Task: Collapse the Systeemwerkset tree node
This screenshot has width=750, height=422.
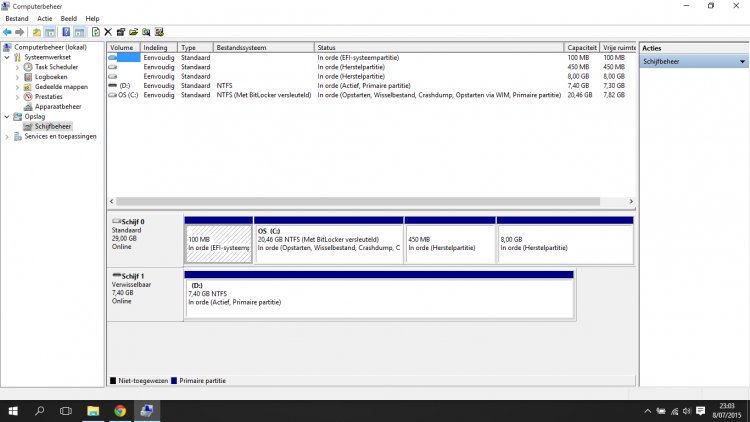Action: pos(6,57)
